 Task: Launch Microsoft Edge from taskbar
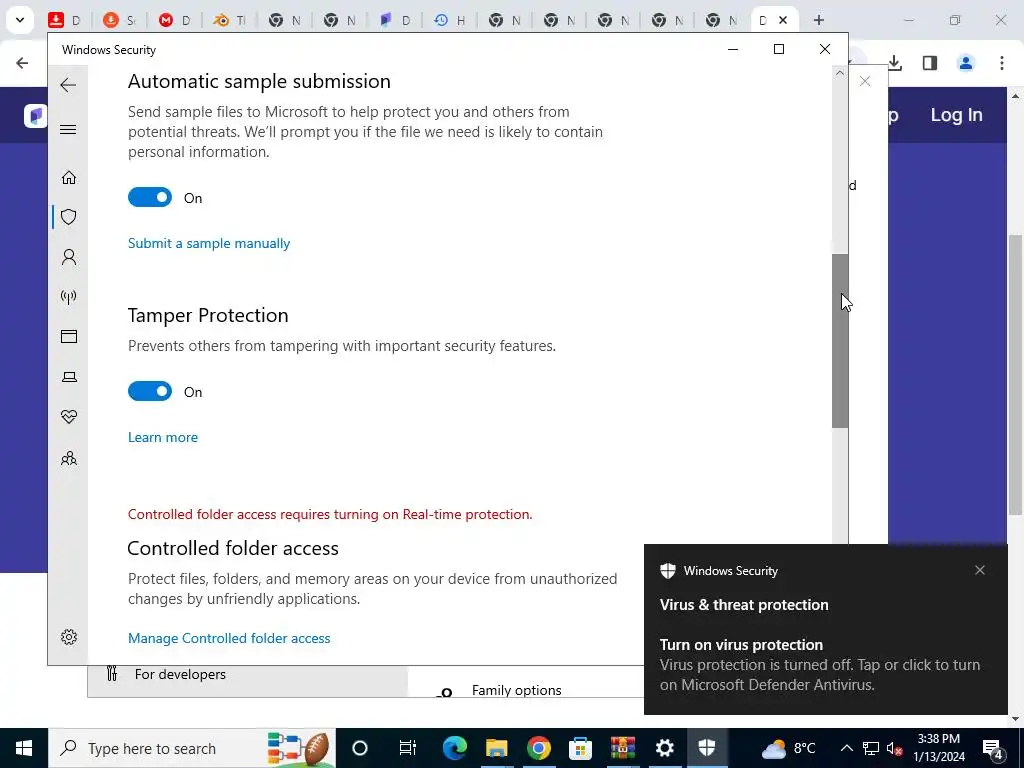(x=455, y=748)
